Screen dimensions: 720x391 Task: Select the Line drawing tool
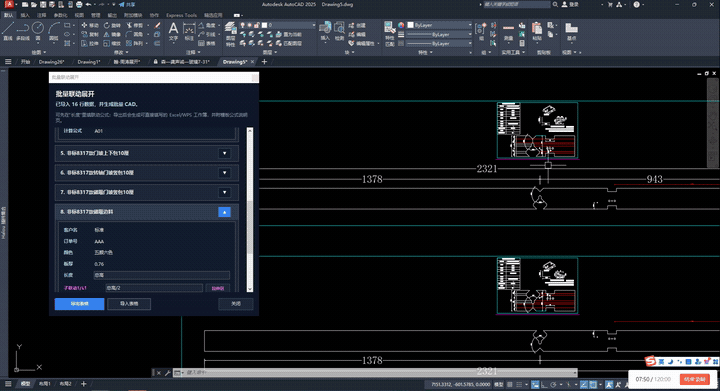pos(7,31)
